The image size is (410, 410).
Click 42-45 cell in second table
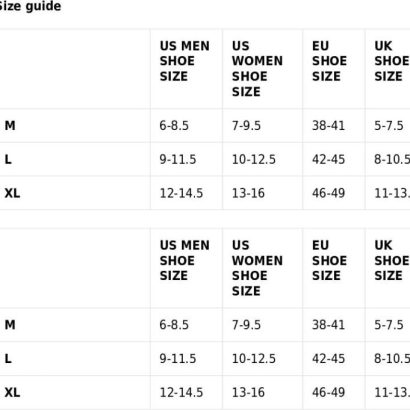(x=328, y=359)
